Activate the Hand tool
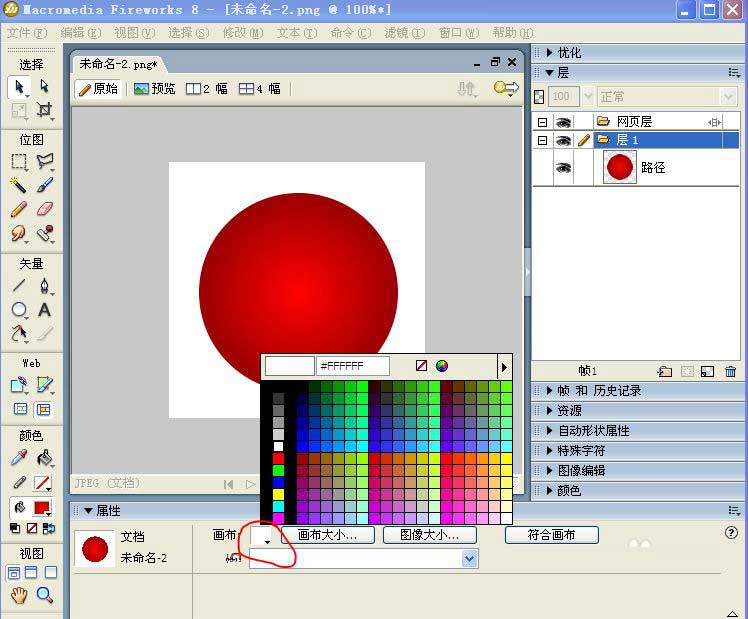The image size is (748, 619). (19, 596)
